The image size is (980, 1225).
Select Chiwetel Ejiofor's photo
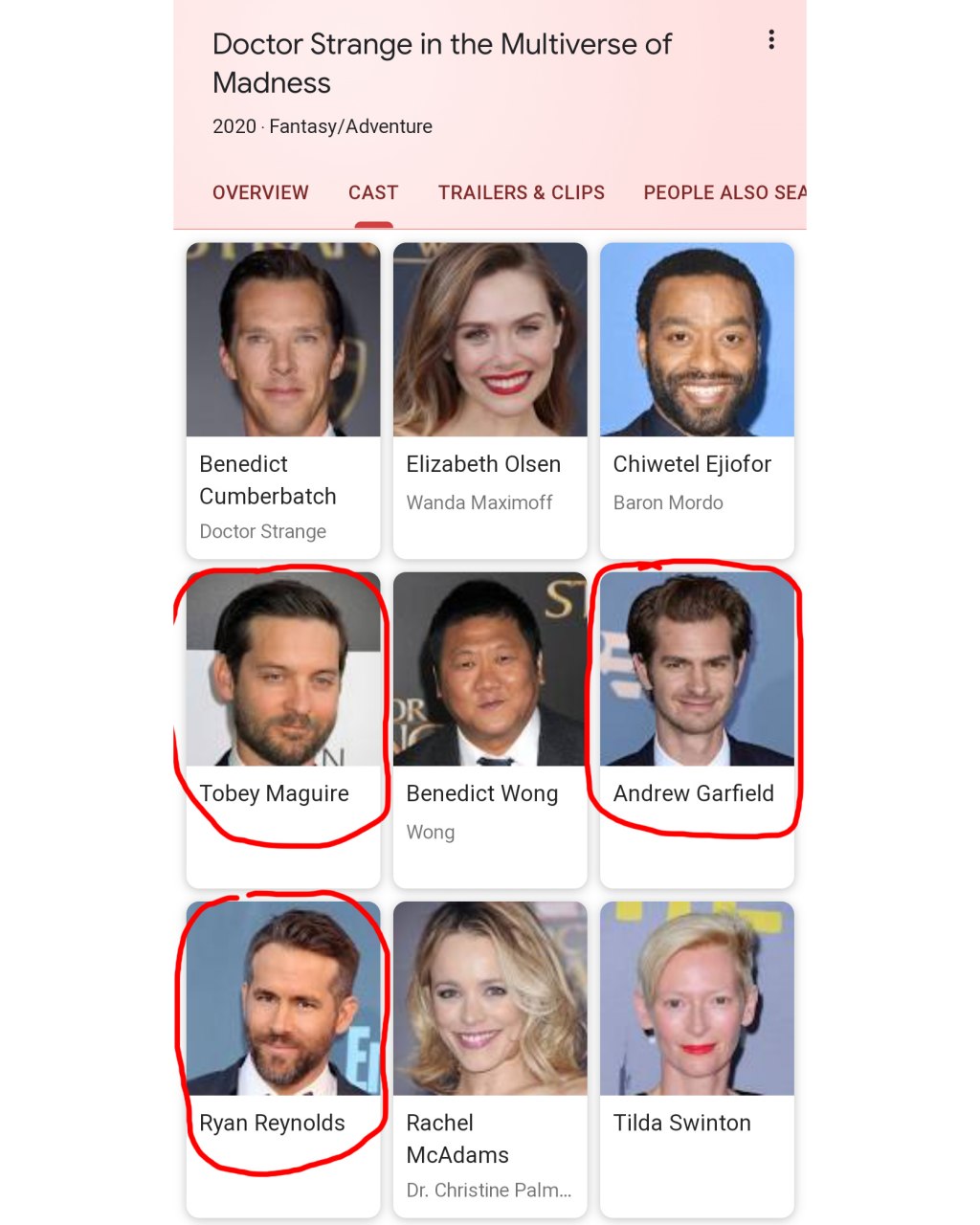point(697,340)
